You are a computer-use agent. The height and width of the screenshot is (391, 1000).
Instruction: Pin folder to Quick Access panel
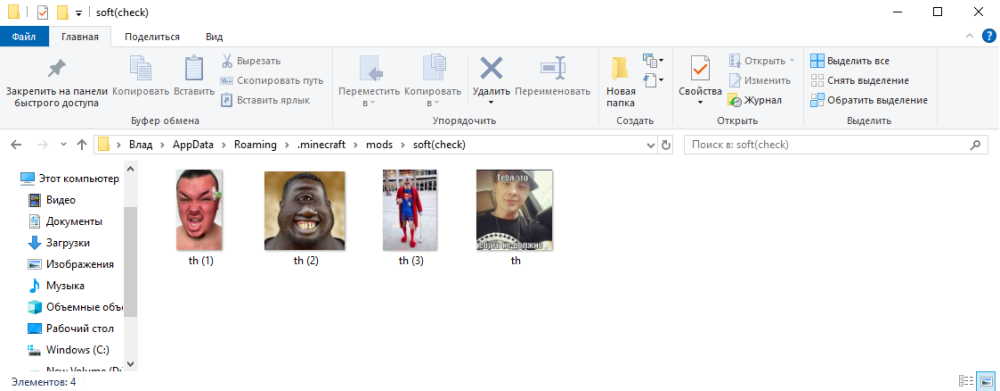tap(57, 83)
